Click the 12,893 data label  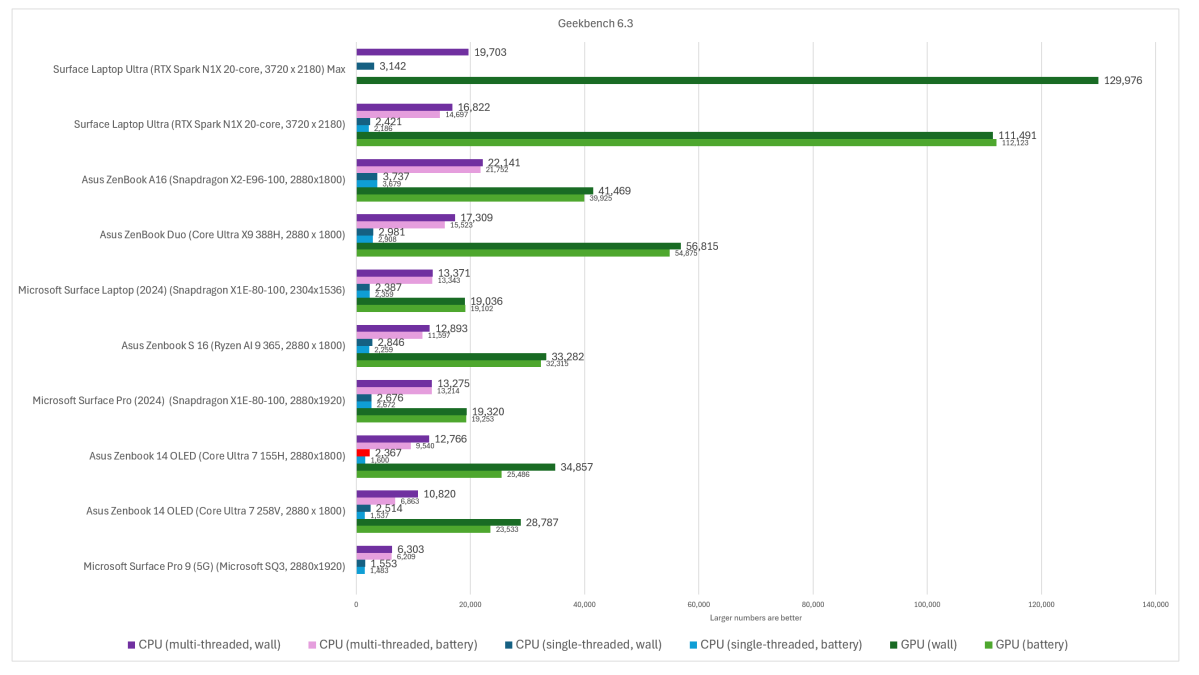[451, 329]
